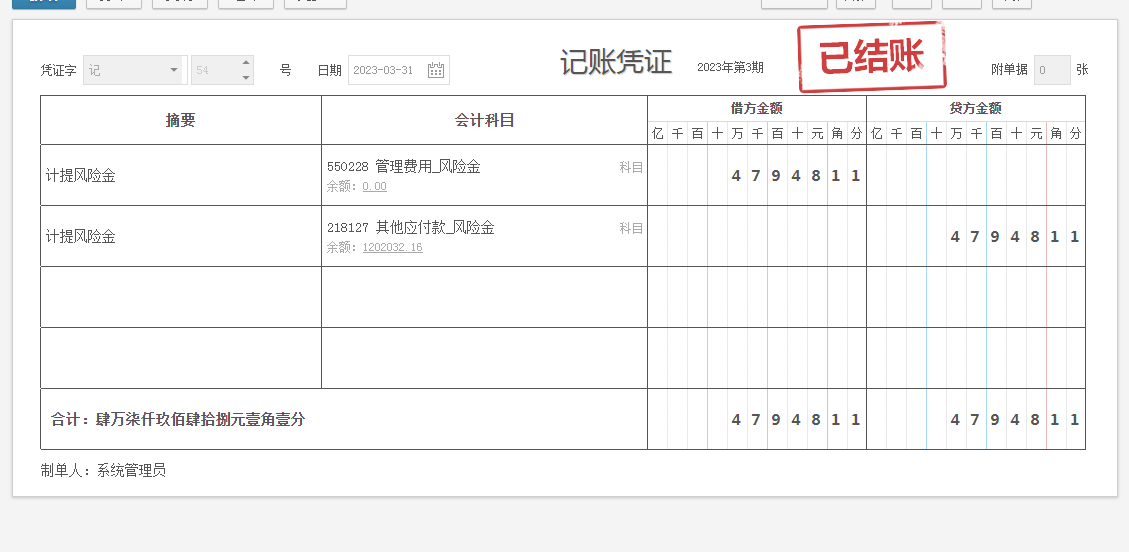Select the first row's 计提风险金 summary cell
Screen dimensions: 1129x552
[180, 175]
